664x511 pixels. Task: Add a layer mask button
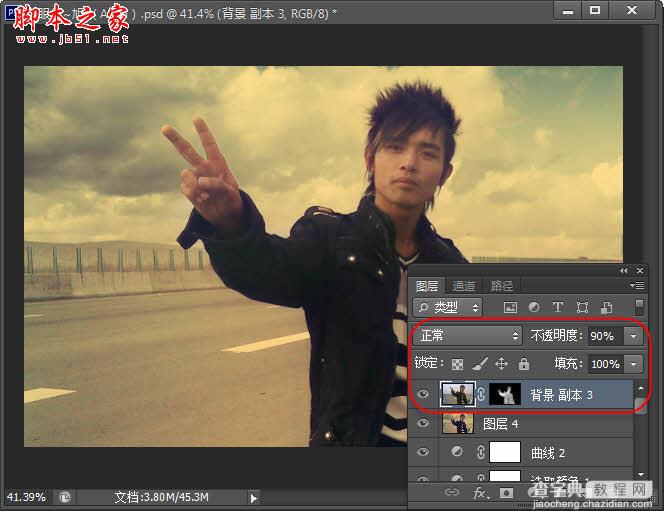pyautogui.click(x=506, y=493)
